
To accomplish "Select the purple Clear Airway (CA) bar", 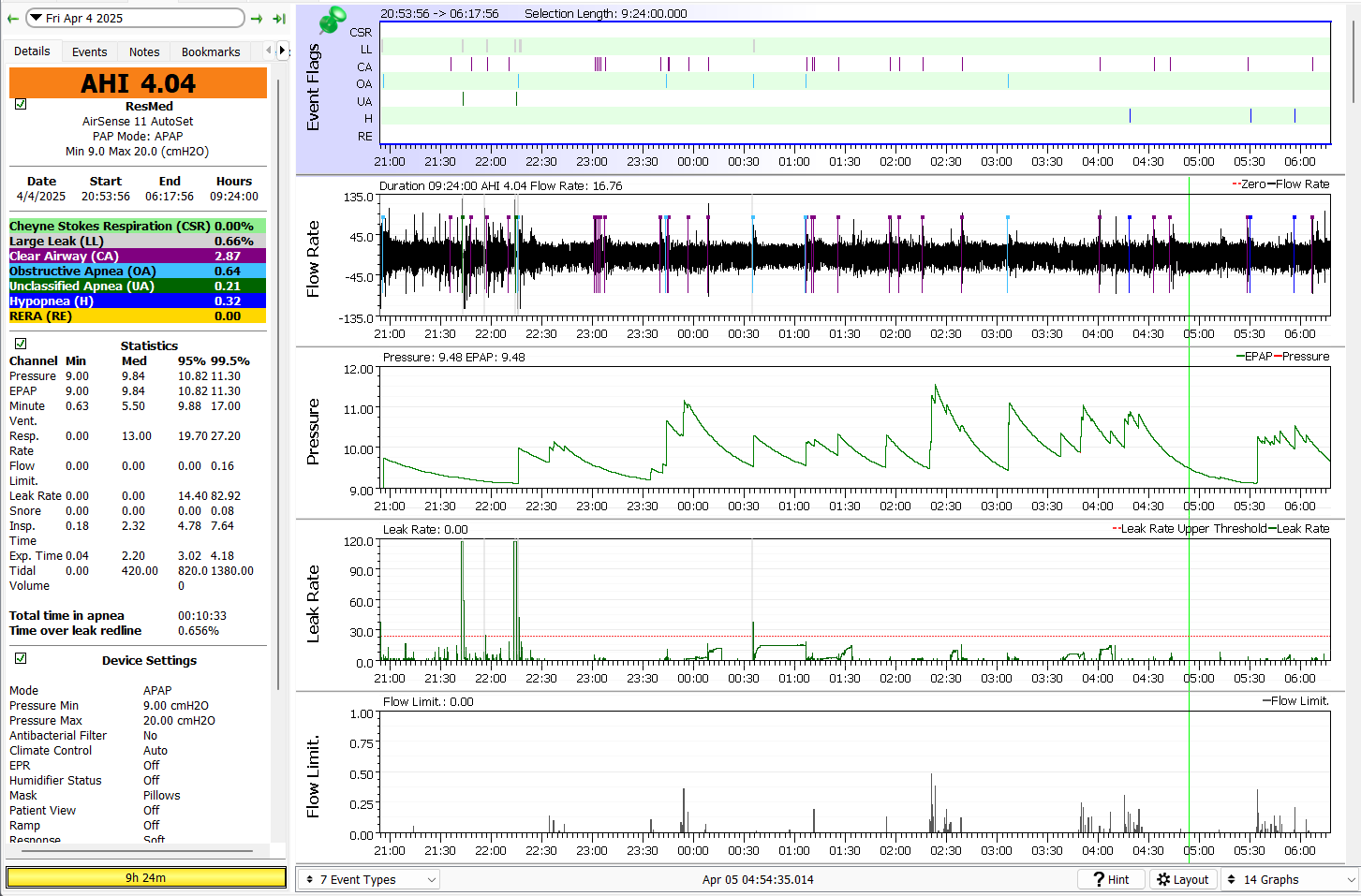I will point(137,256).
